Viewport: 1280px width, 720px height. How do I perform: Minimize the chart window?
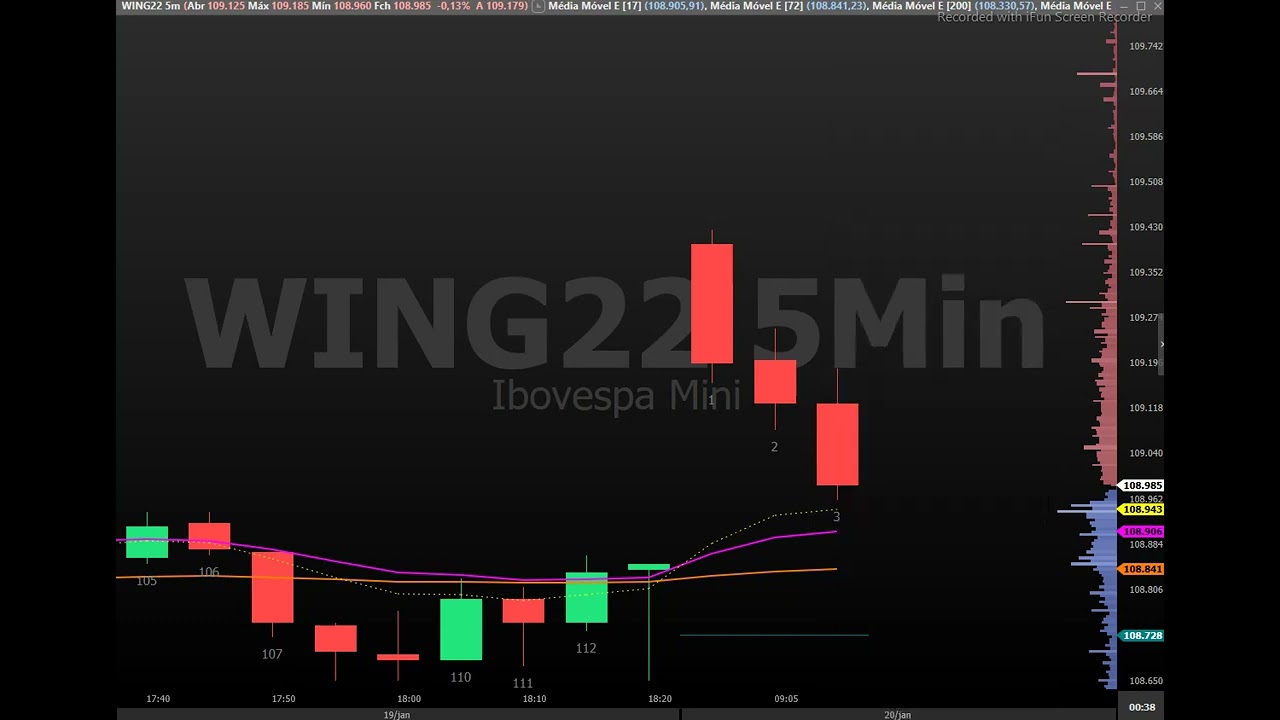(1124, 6)
